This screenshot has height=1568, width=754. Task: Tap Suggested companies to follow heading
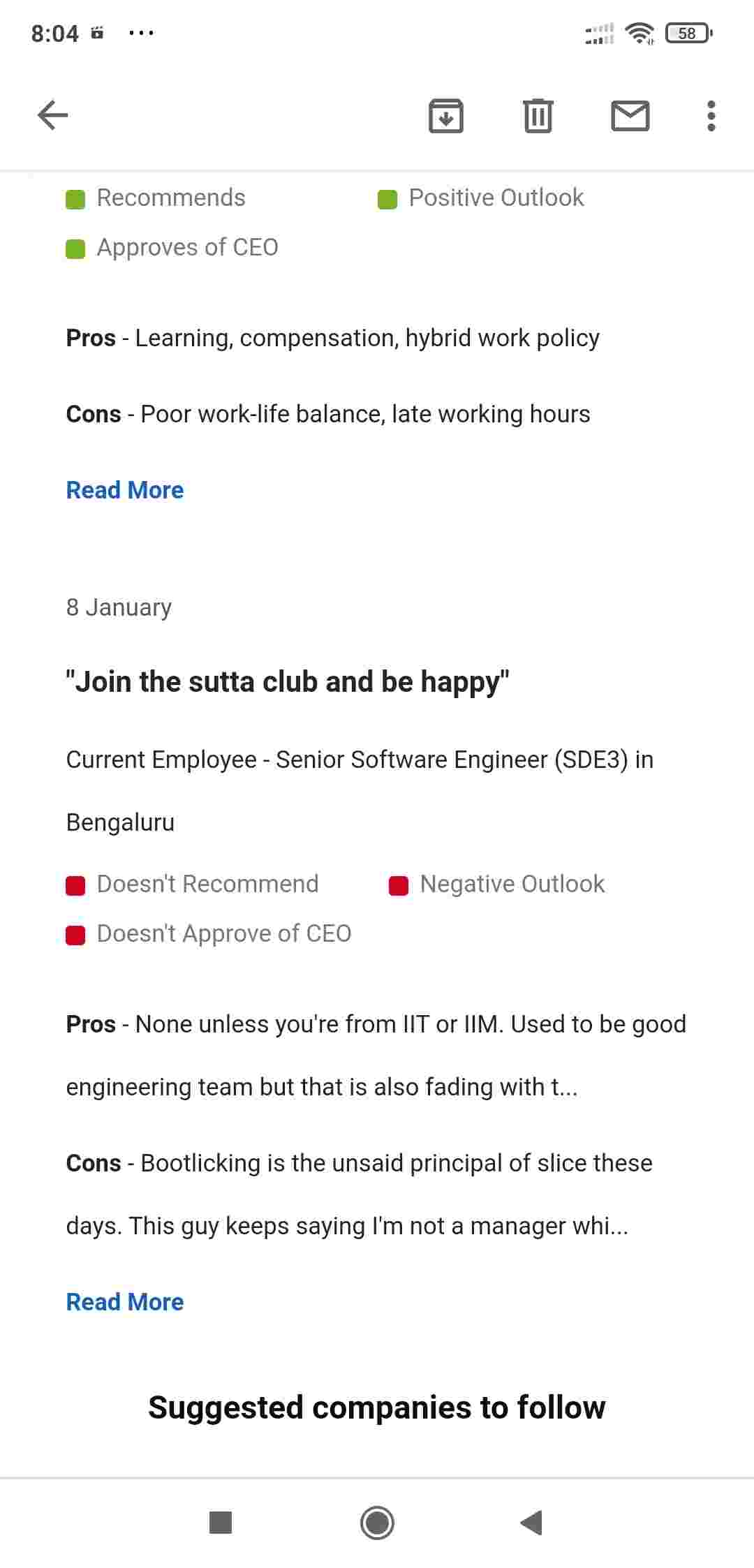click(377, 1407)
